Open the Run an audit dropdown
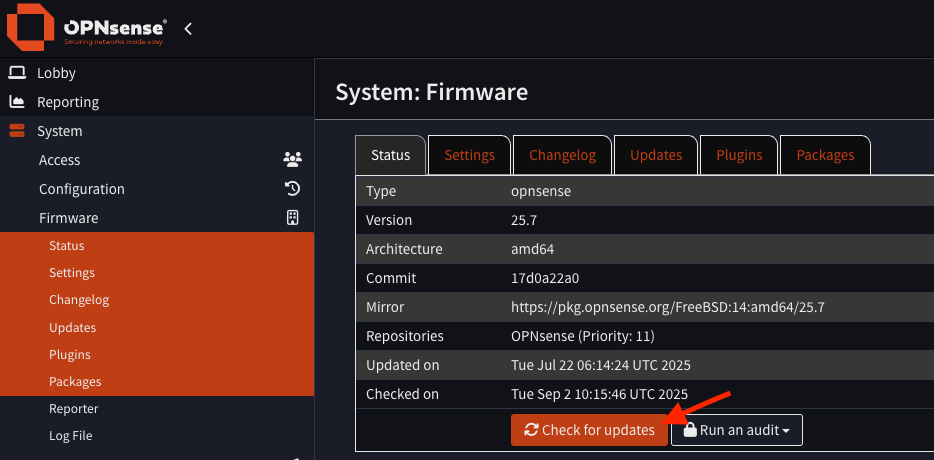This screenshot has width=934, height=460. point(737,431)
